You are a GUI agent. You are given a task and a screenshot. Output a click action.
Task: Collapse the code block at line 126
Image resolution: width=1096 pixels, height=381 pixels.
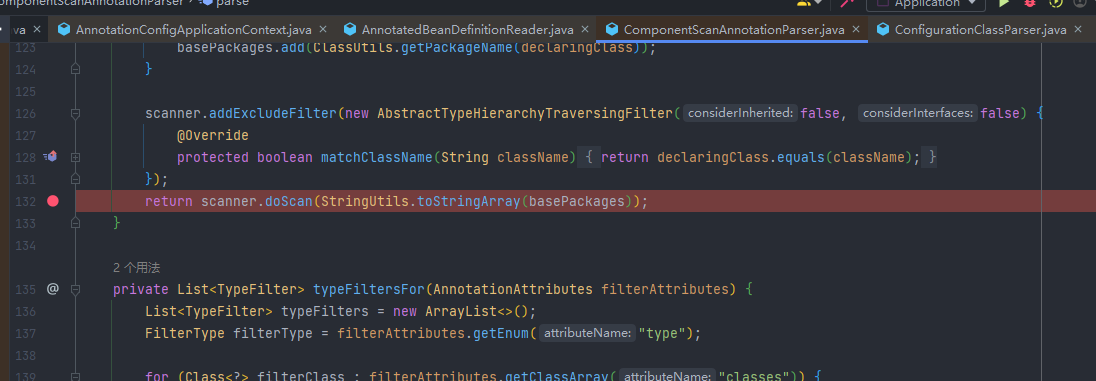75,113
